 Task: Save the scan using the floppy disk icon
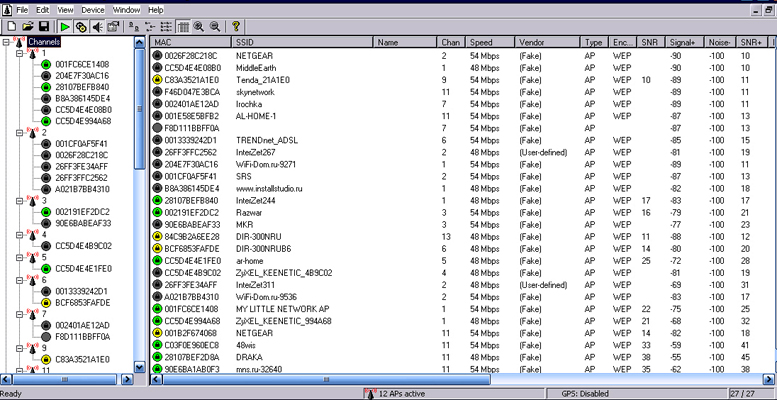(x=44, y=26)
